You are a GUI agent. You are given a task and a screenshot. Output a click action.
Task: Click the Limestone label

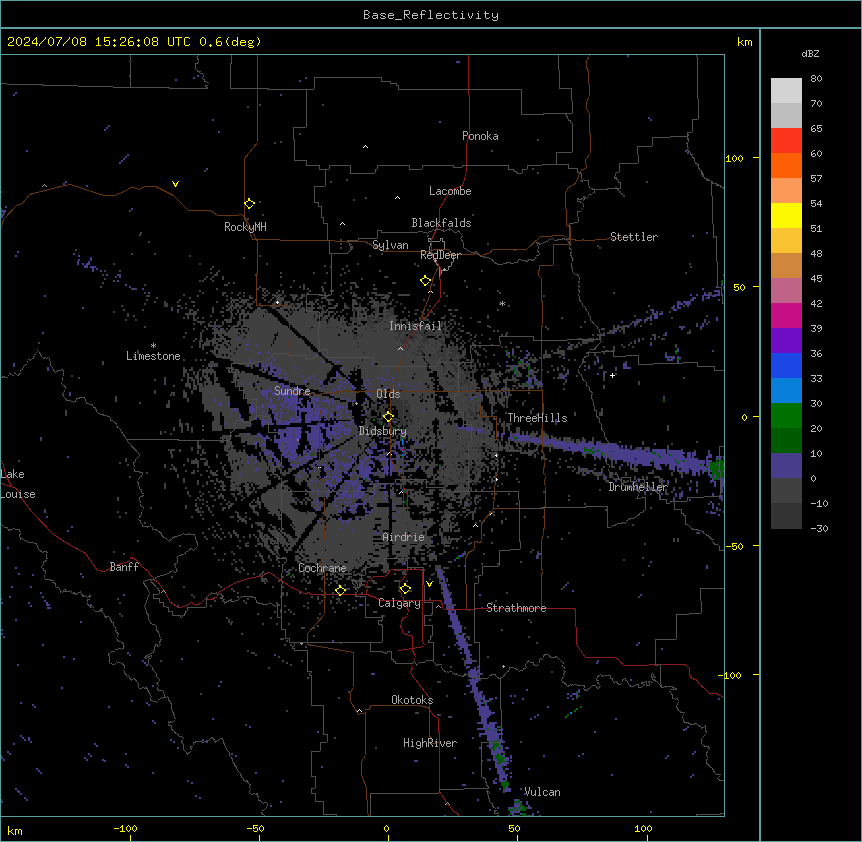pyautogui.click(x=153, y=356)
